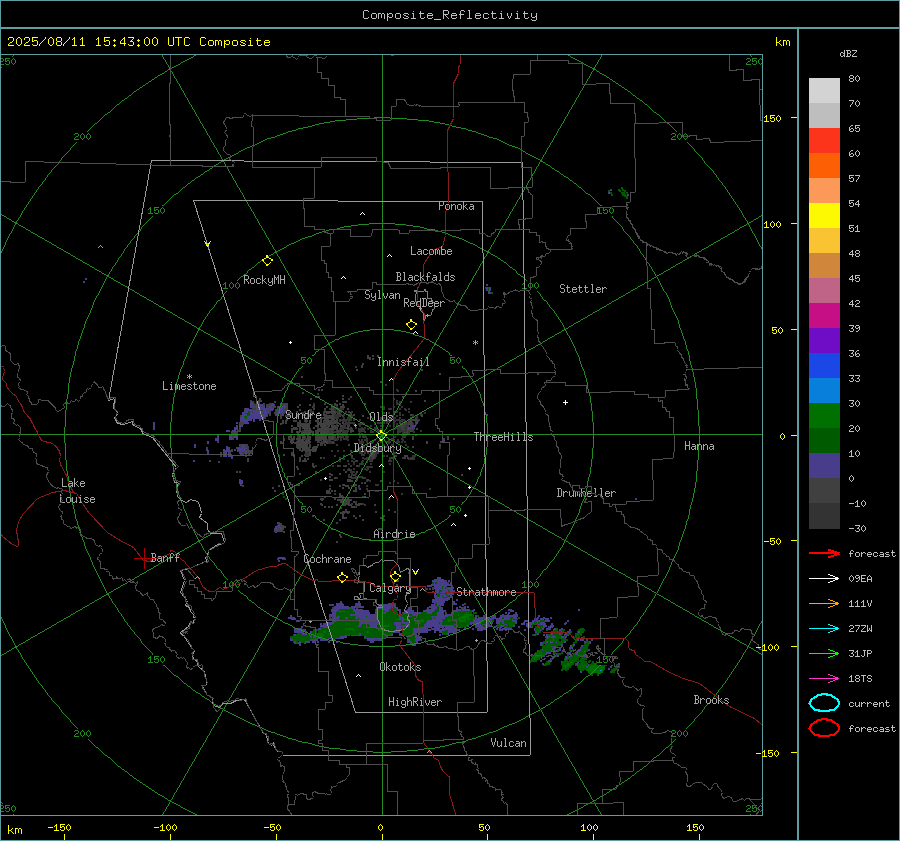The image size is (900, 841).
Task: Click the Okotoks town label
Action: tap(400, 667)
